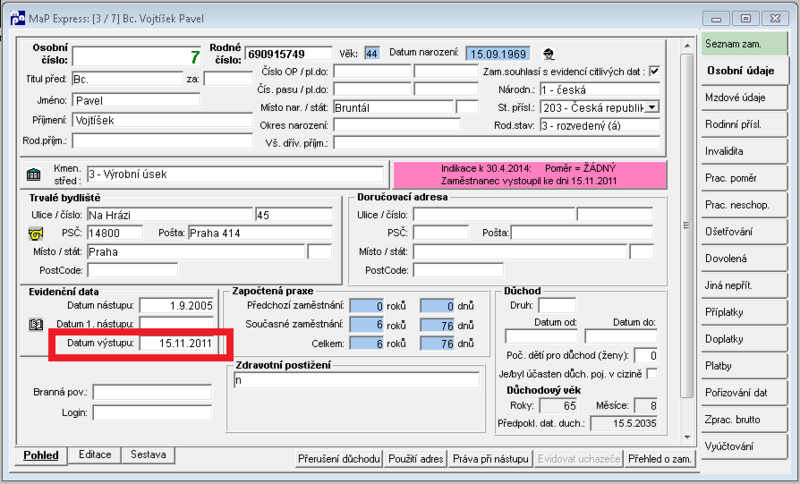Click the Důchod Druh field
The width and height of the screenshot is (800, 484).
point(557,305)
